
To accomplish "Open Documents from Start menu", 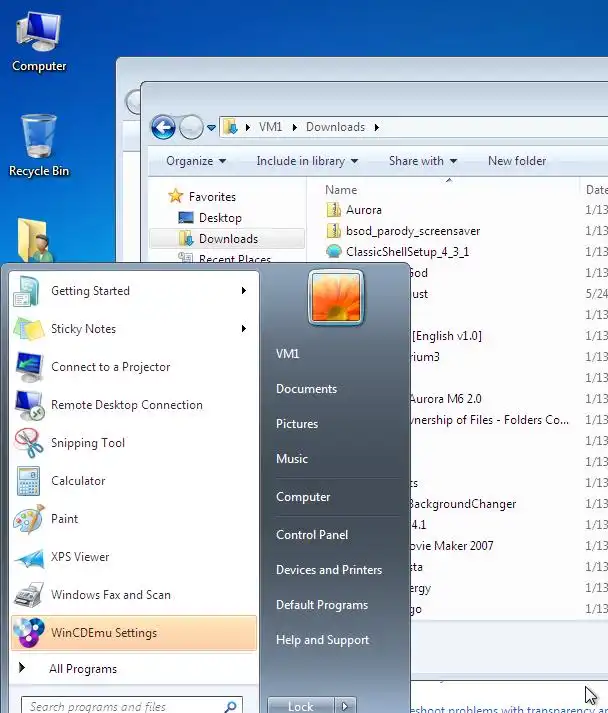I will coord(306,389).
